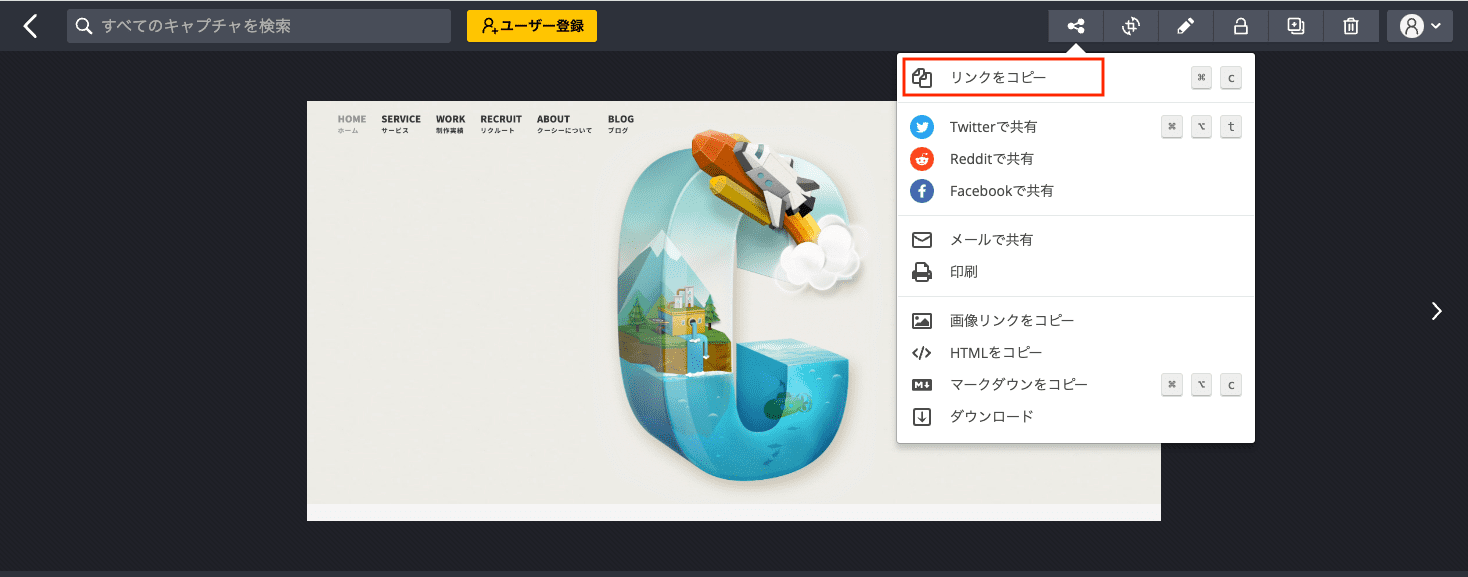Select メールで共有 option
1468x577 pixels.
point(1076,240)
